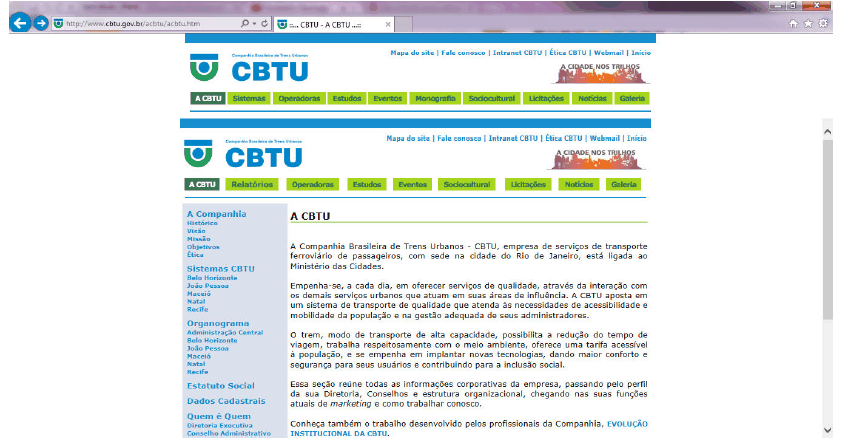This screenshot has height=444, width=851.
Task: Click upper A Cidade nos Trilhos banner
Action: click(601, 73)
